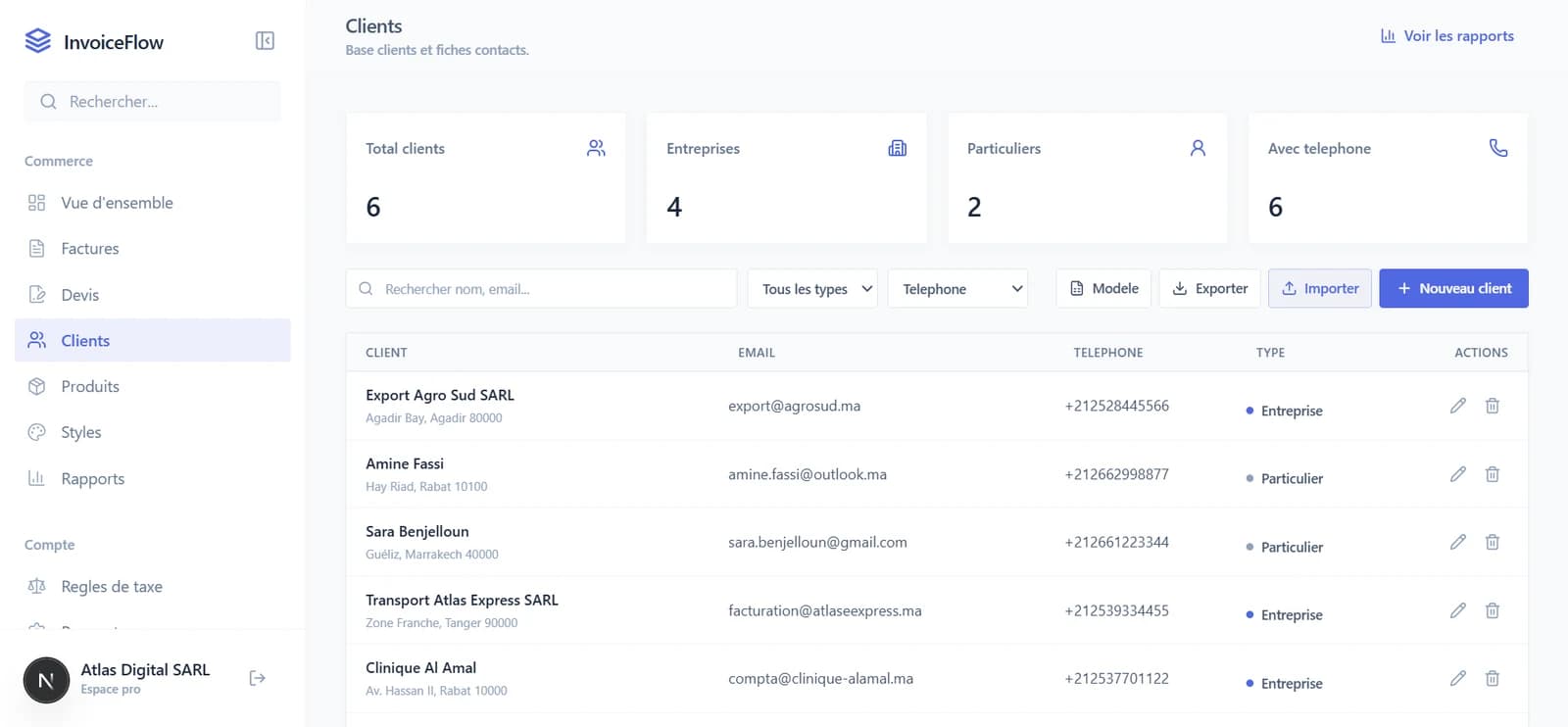Screen dimensions: 1568x727
Task: Open the Telephone filter dropdown
Action: coord(957,289)
